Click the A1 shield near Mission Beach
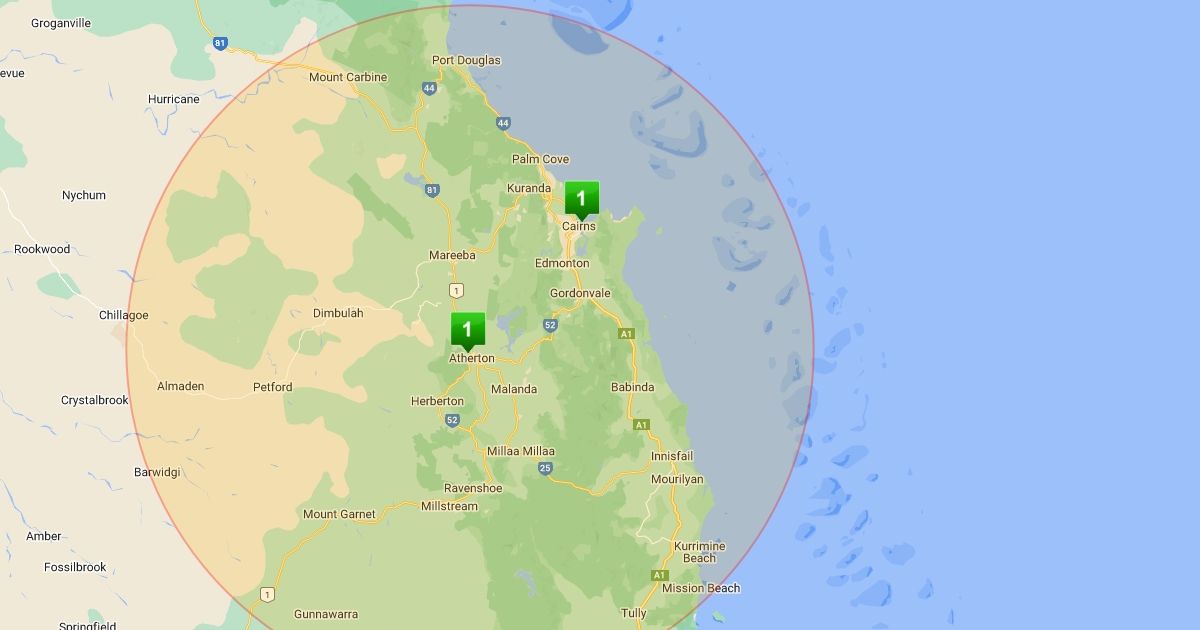 [x=659, y=575]
